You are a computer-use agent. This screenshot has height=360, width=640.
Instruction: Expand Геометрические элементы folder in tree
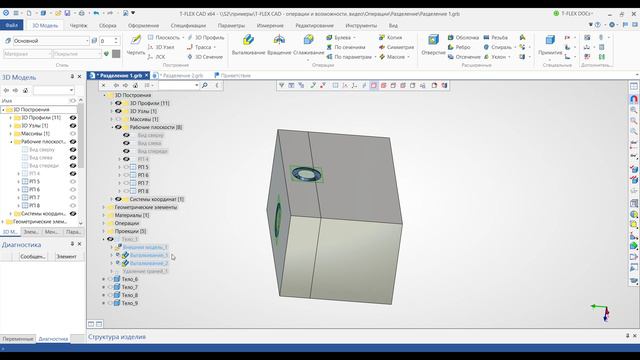pos(104,207)
